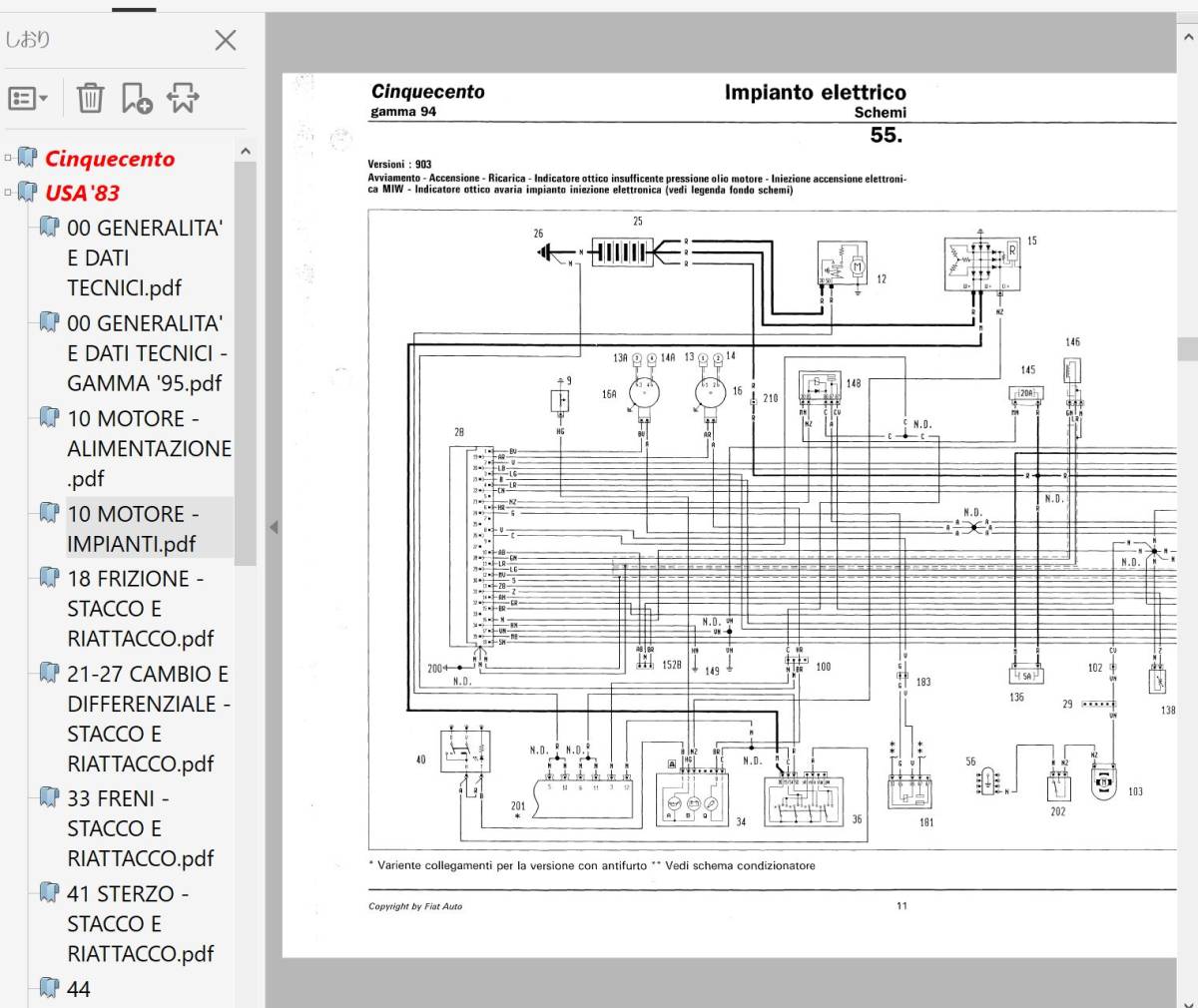Click document scrollbar up arrow
This screenshot has width=1198, height=1008.
coord(1188,38)
